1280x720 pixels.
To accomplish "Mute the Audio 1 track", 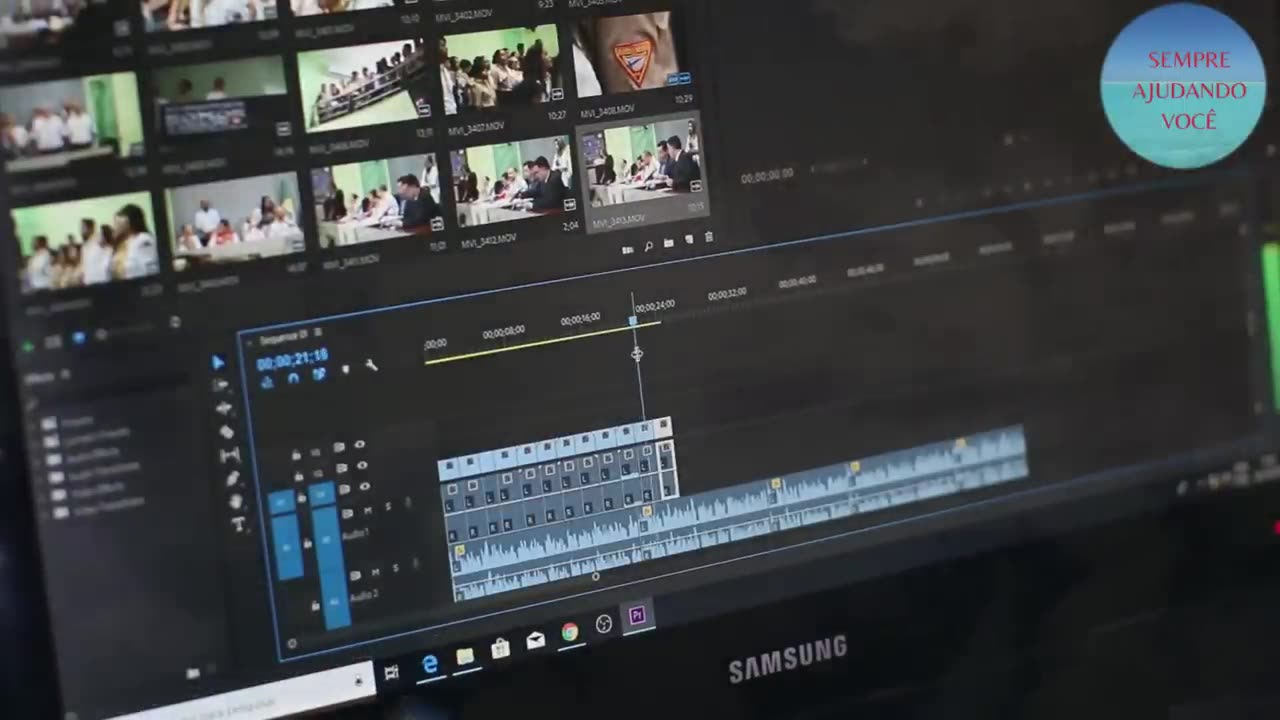I will point(368,511).
